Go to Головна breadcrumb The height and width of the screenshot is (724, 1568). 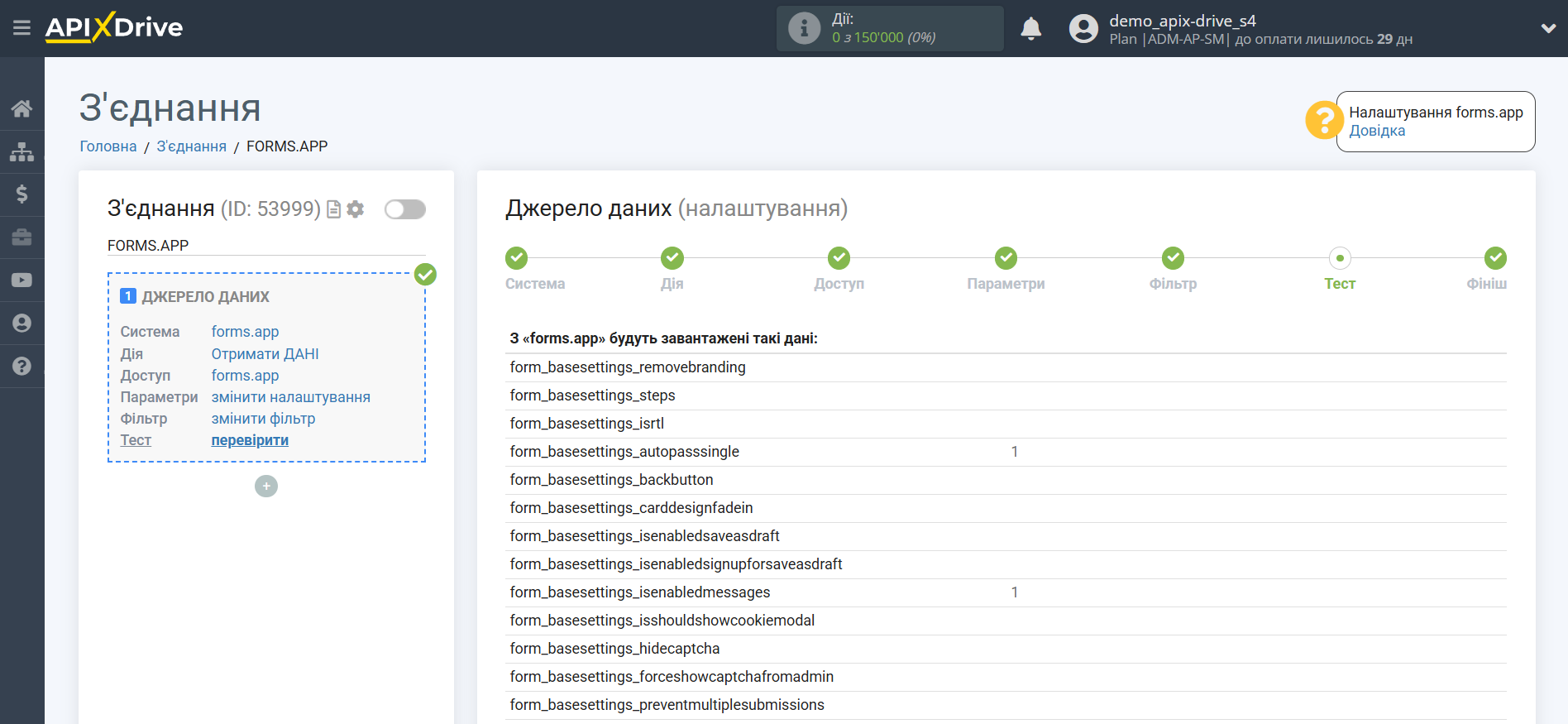pyautogui.click(x=108, y=146)
